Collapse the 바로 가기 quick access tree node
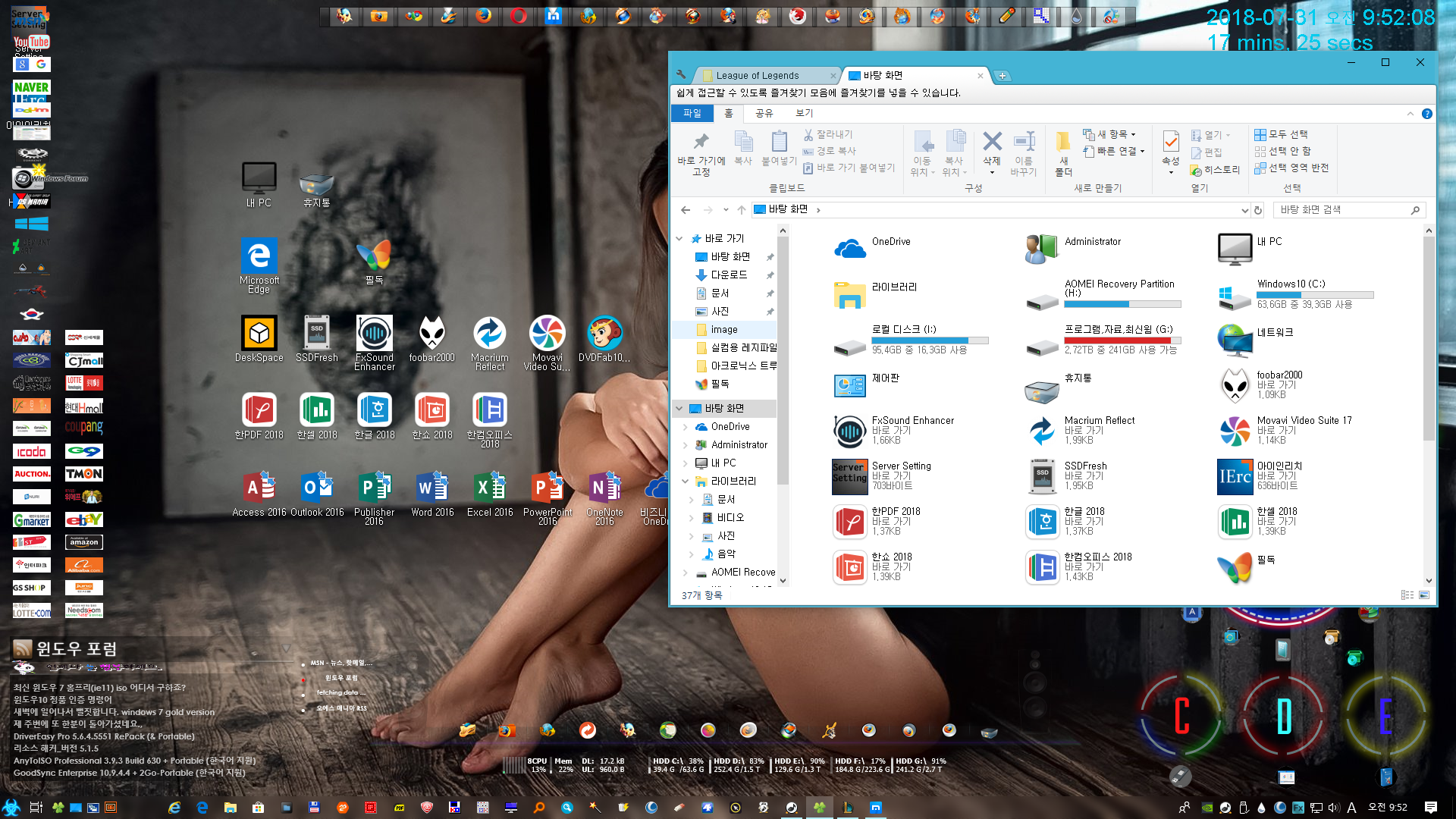The image size is (1456, 819). pos(679,239)
